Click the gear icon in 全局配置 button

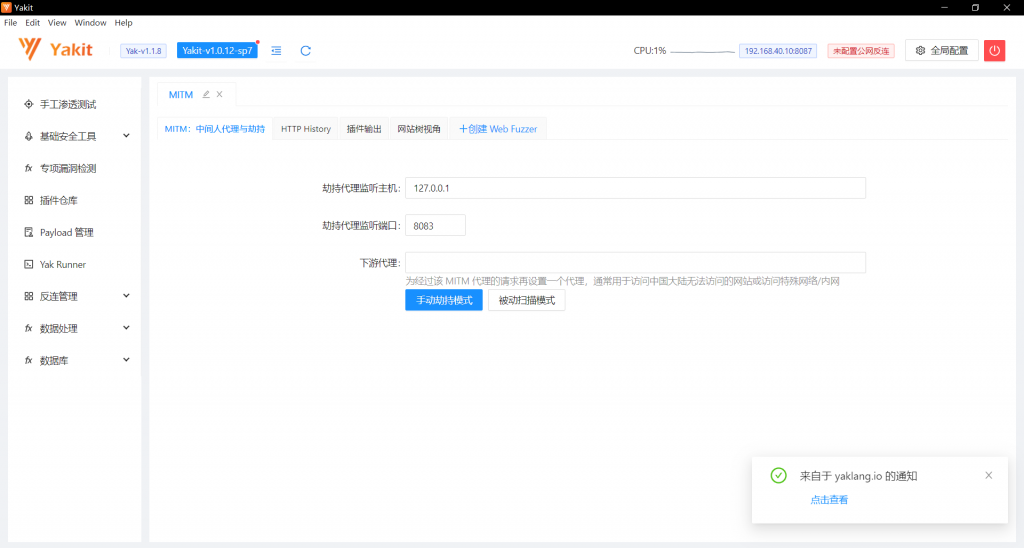pos(920,50)
